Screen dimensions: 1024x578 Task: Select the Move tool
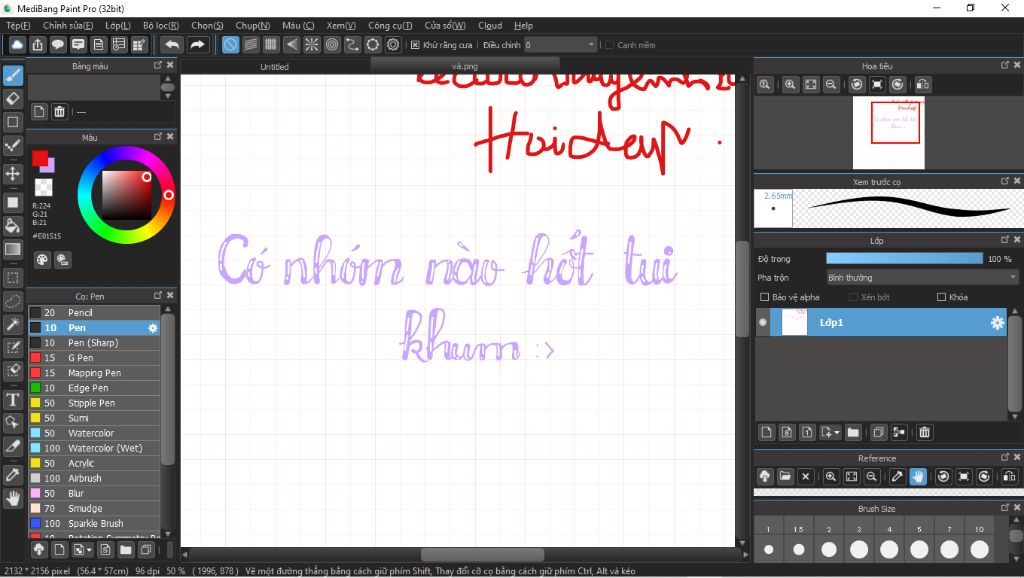click(x=12, y=173)
